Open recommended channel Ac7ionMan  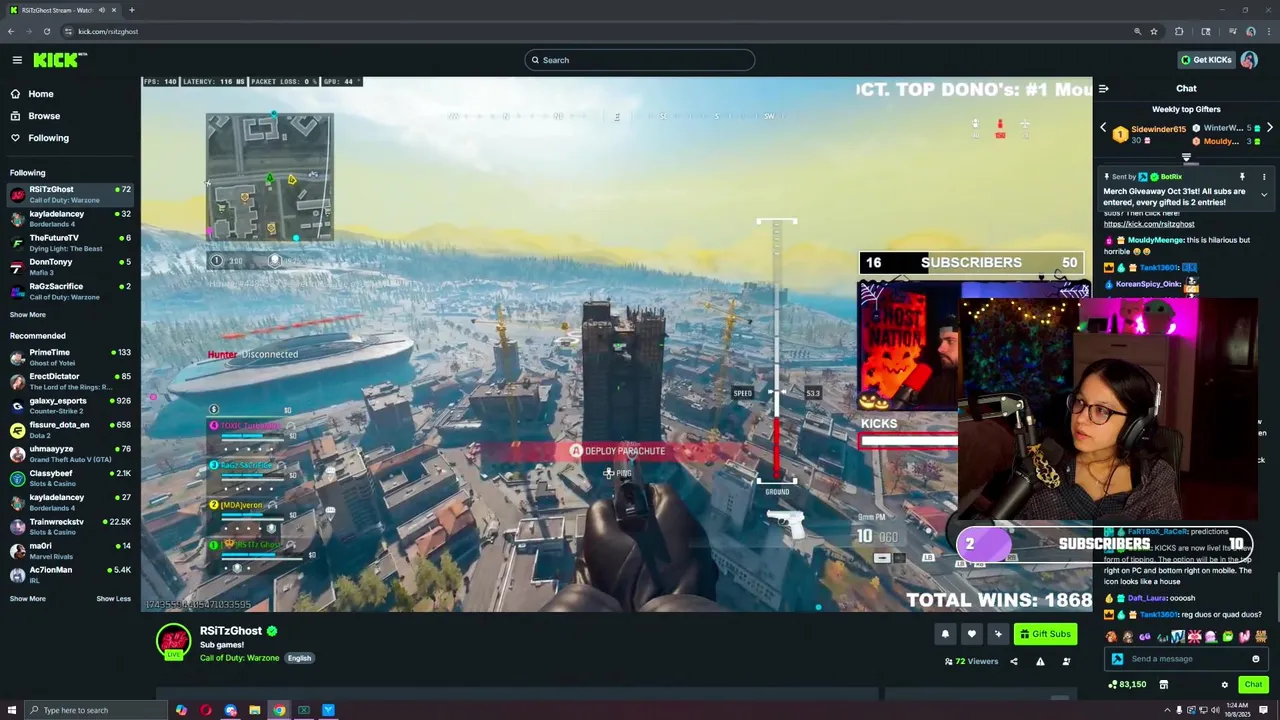point(70,574)
